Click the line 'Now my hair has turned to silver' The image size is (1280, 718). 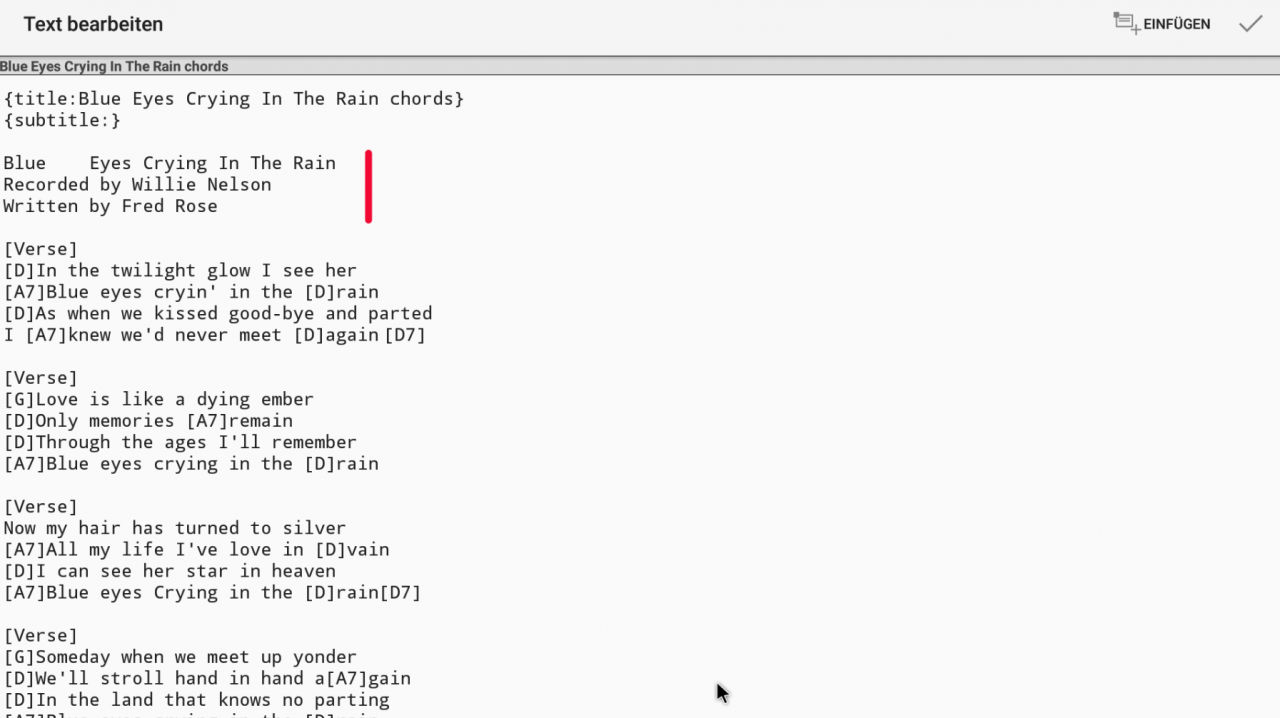pyautogui.click(x=175, y=528)
